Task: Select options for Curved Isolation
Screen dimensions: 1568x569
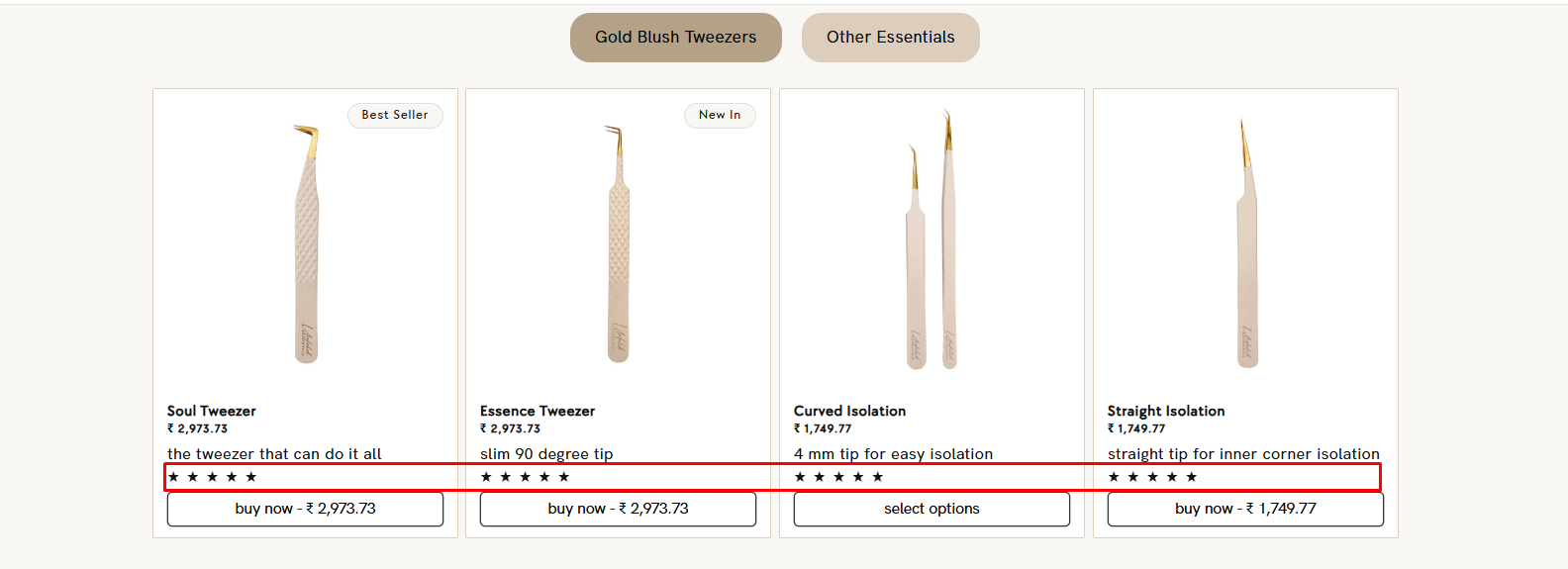Action: (931, 509)
